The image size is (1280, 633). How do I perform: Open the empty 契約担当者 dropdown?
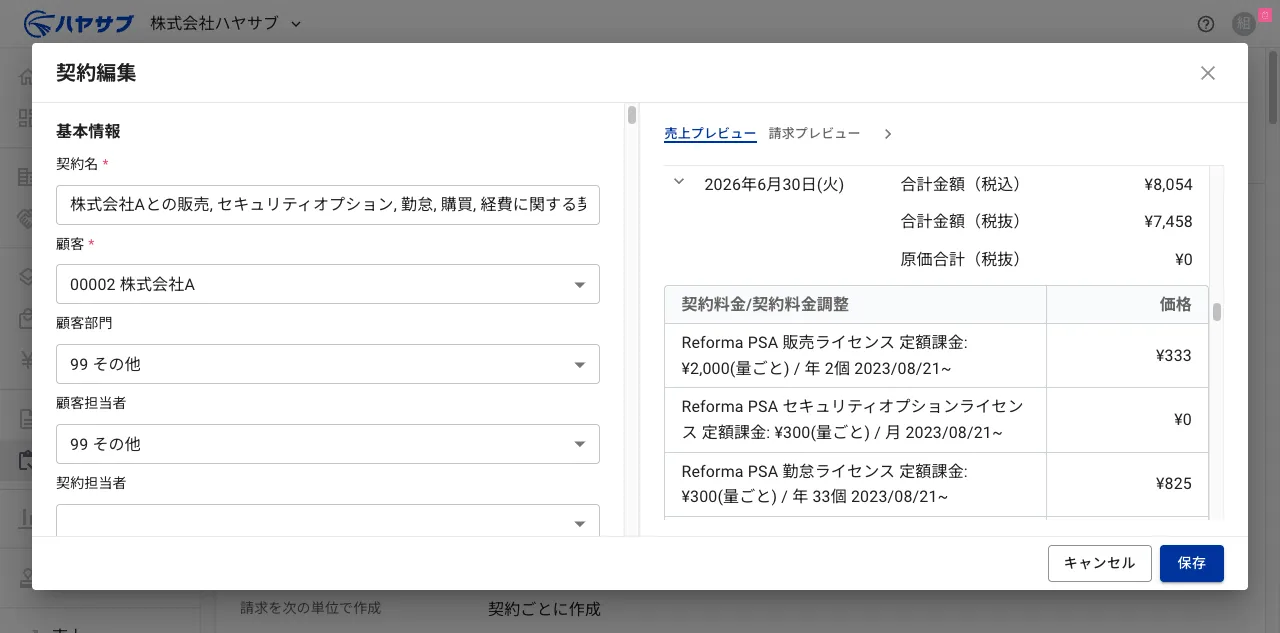tap(328, 521)
